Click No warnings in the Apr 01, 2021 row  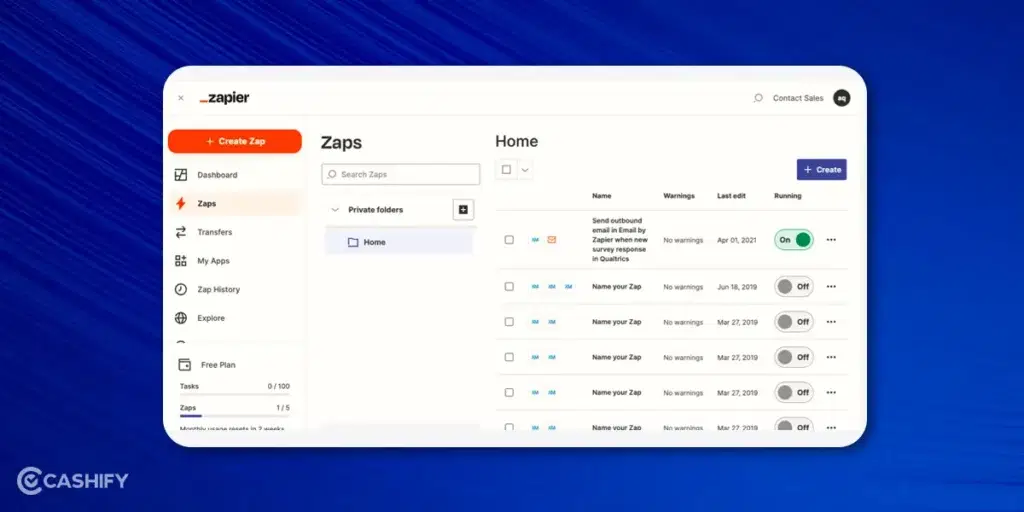pos(683,240)
